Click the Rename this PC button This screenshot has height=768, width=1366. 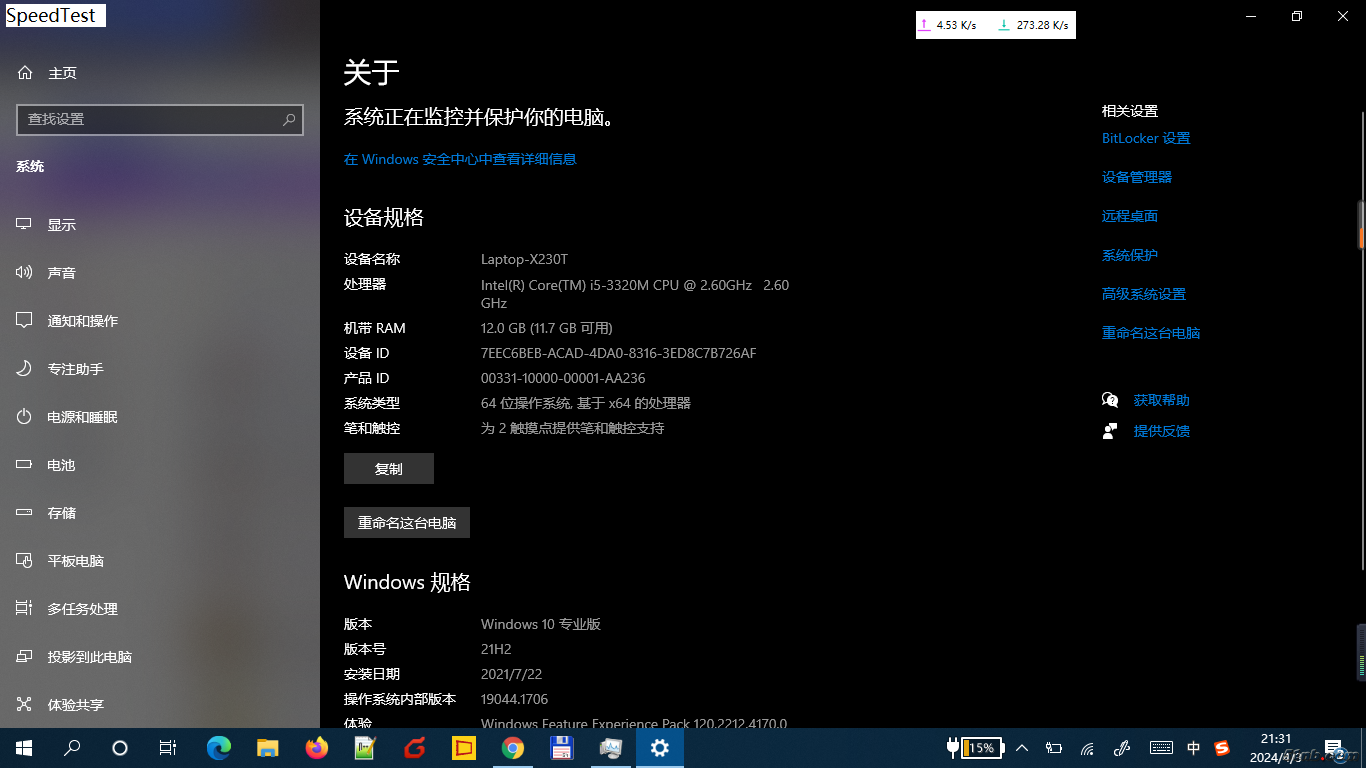[x=407, y=523]
